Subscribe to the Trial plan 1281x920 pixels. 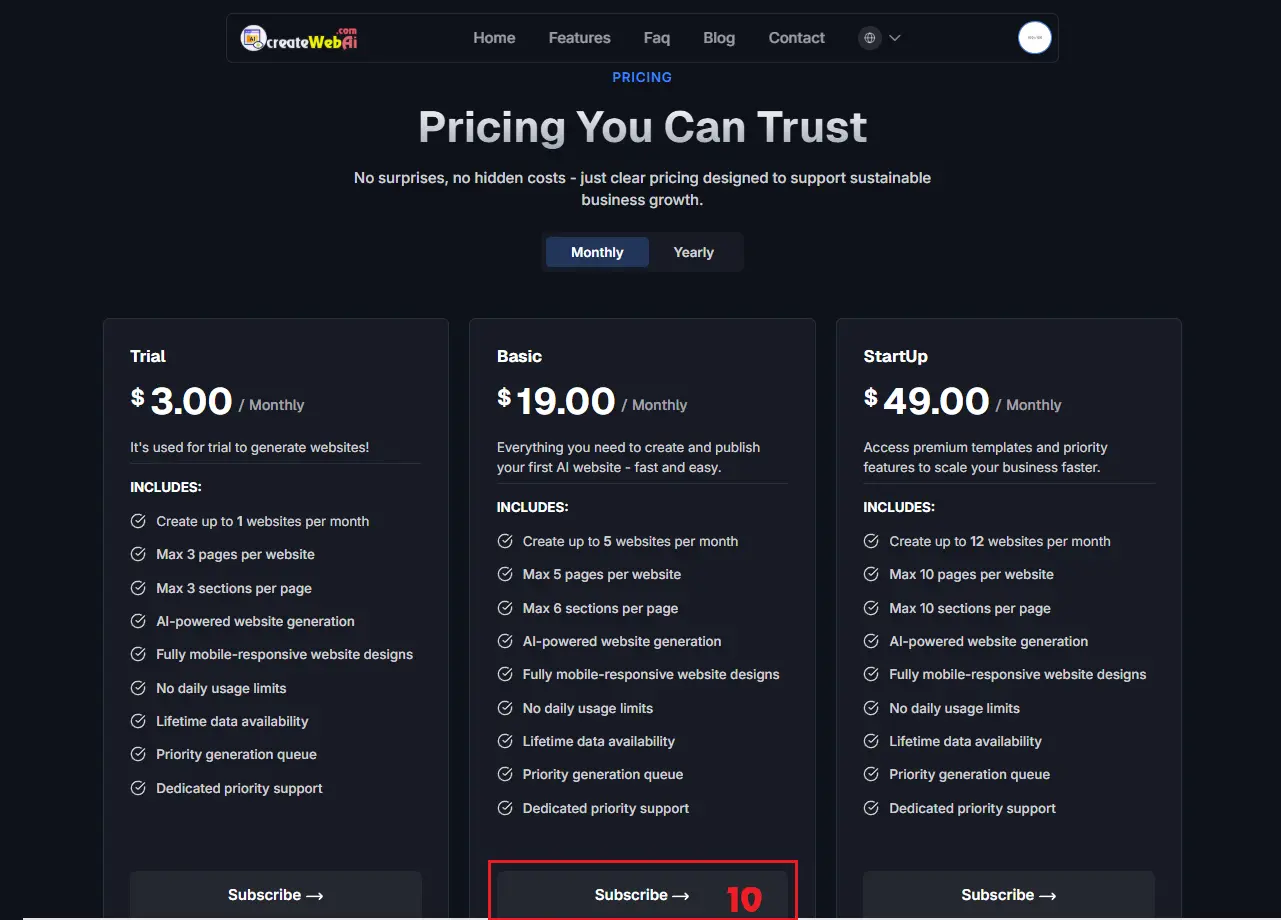coord(275,895)
